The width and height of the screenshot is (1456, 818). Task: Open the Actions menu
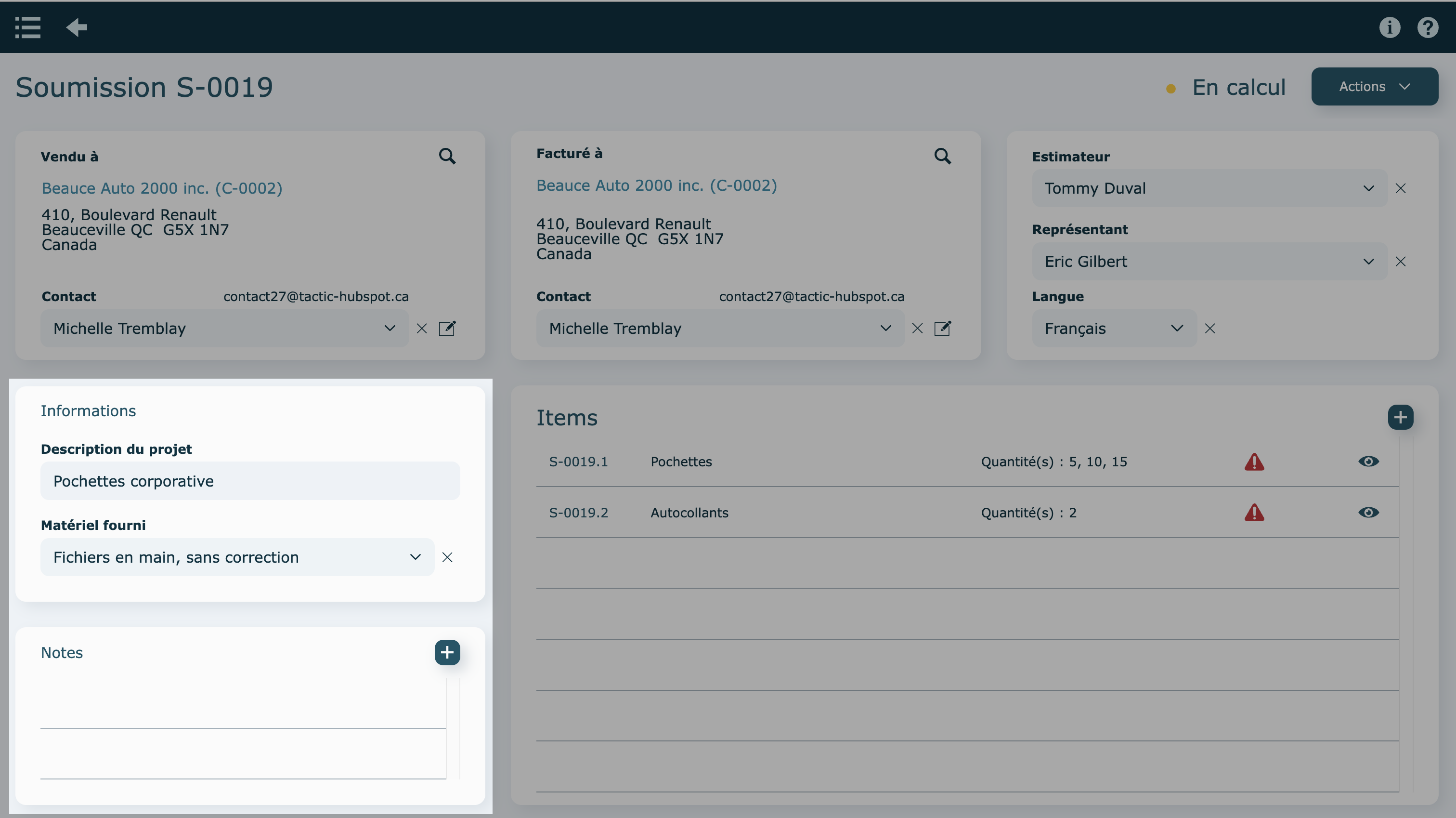click(1374, 87)
